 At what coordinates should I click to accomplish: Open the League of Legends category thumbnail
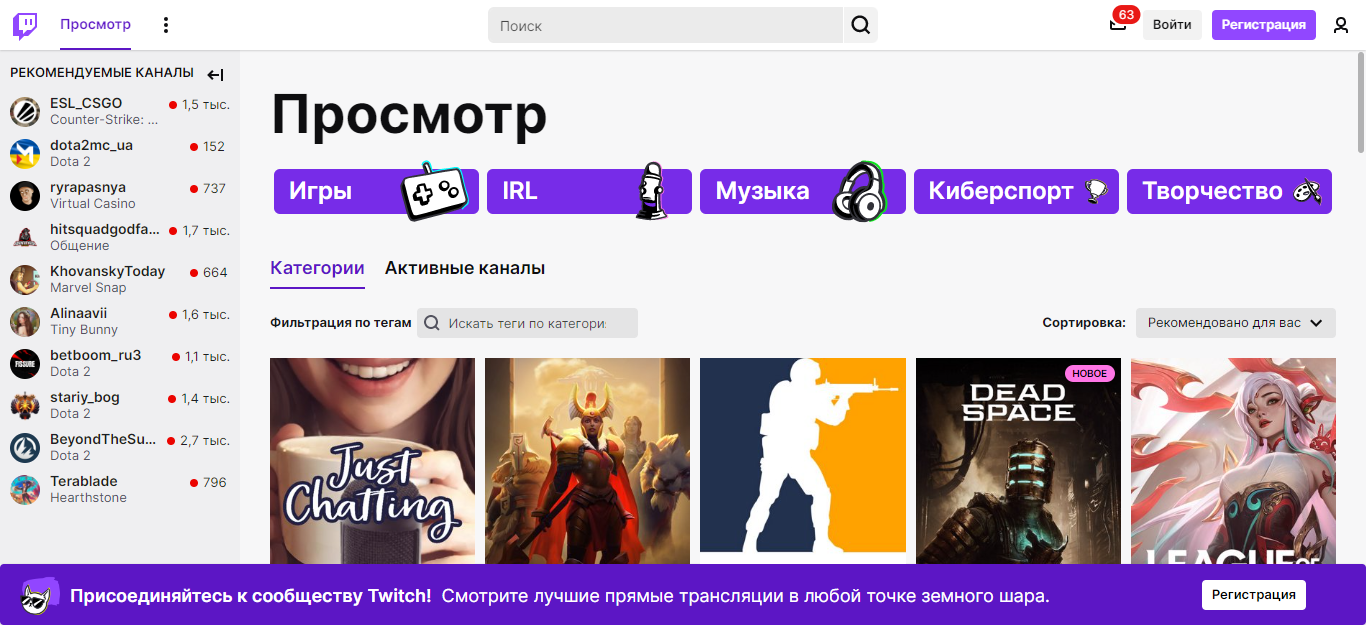1233,461
